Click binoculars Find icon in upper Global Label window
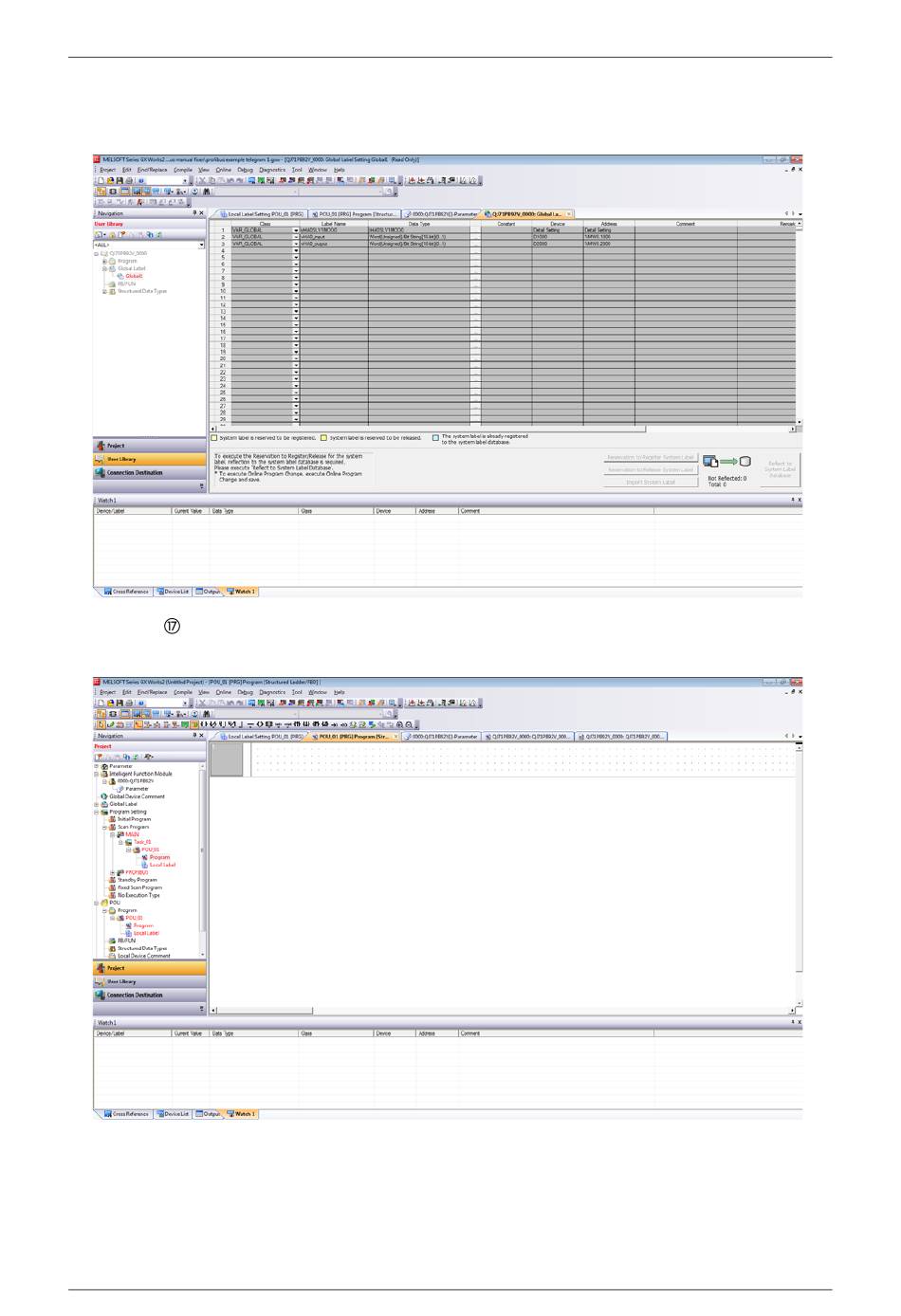Image resolution: width=901 pixels, height=1316 pixels. (x=207, y=191)
